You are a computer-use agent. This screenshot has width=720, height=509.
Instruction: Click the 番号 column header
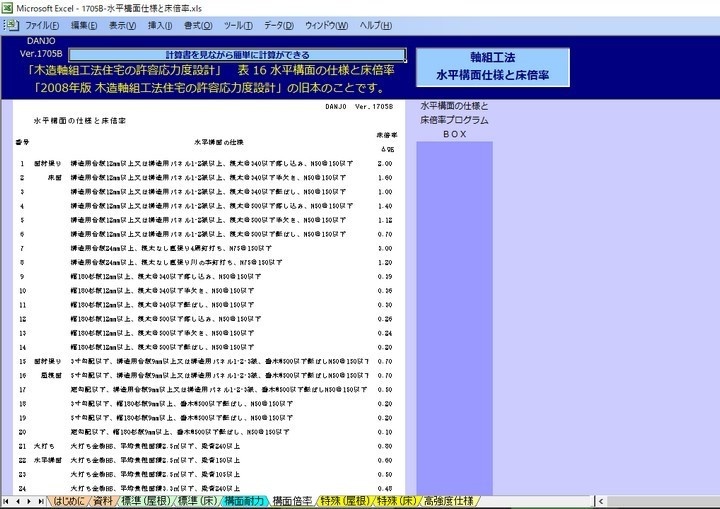22,142
